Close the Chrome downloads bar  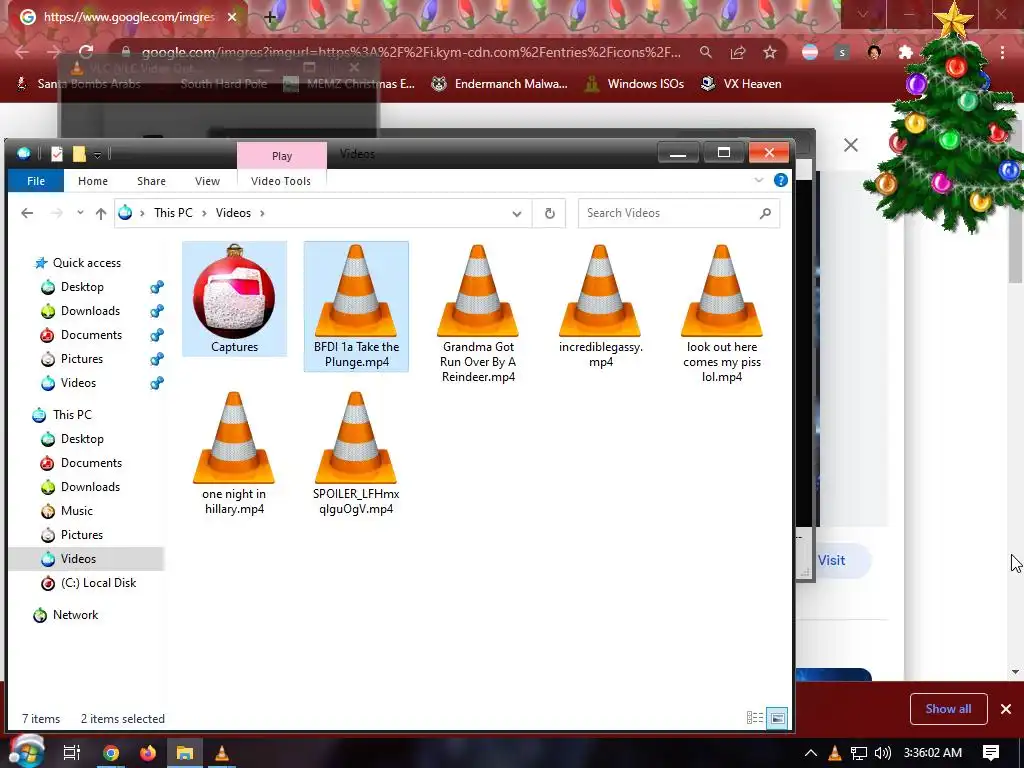click(x=1006, y=709)
